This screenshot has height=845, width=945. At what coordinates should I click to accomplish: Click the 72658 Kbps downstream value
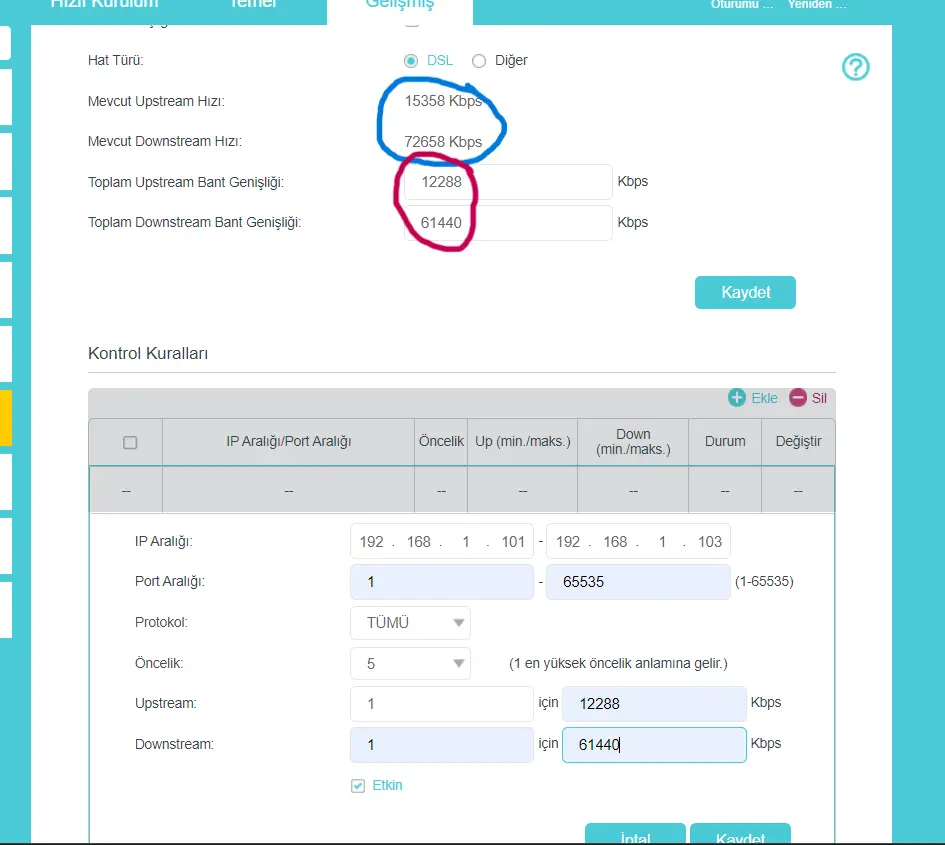[x=443, y=142]
